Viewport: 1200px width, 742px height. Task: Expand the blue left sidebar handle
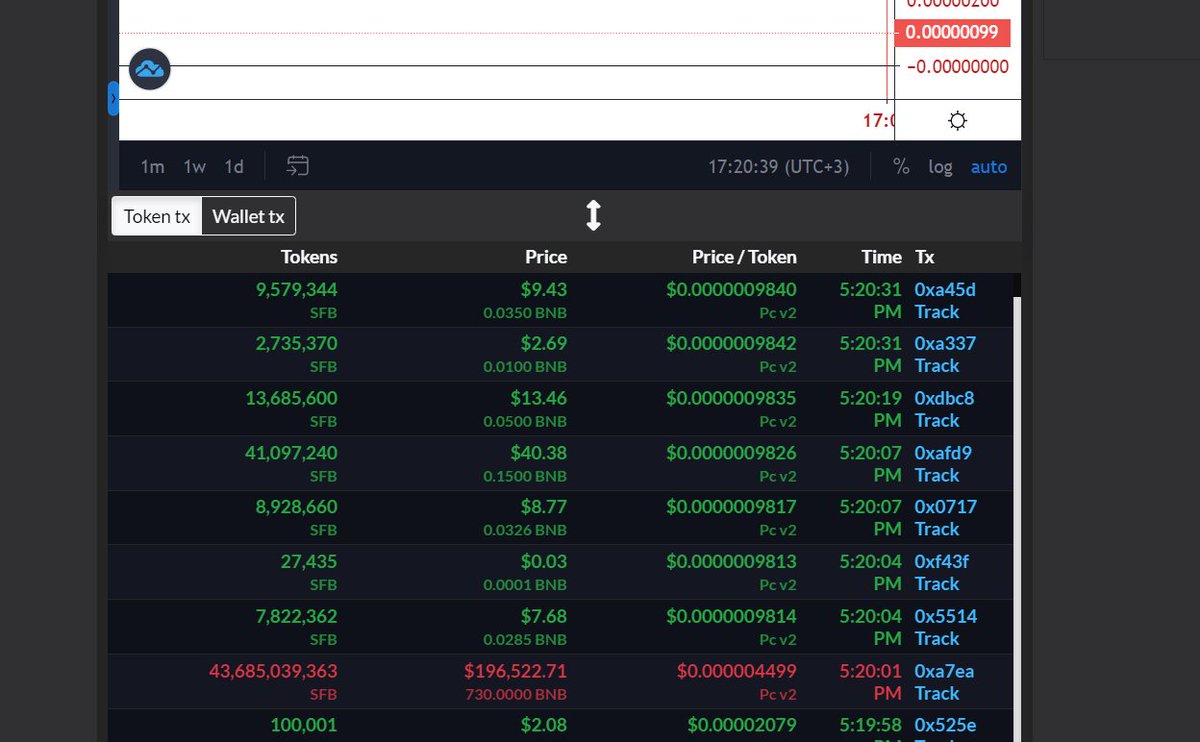click(113, 99)
